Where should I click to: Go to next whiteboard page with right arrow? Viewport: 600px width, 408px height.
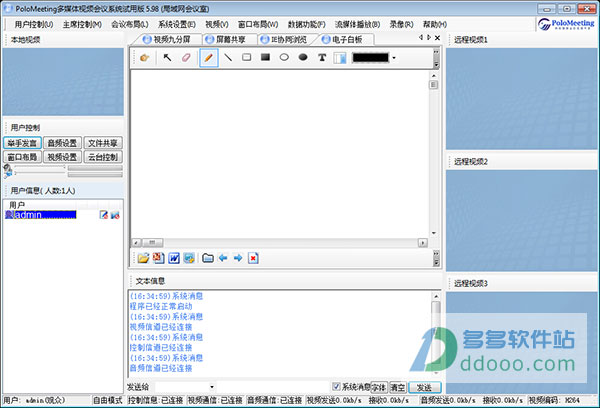tap(238, 258)
